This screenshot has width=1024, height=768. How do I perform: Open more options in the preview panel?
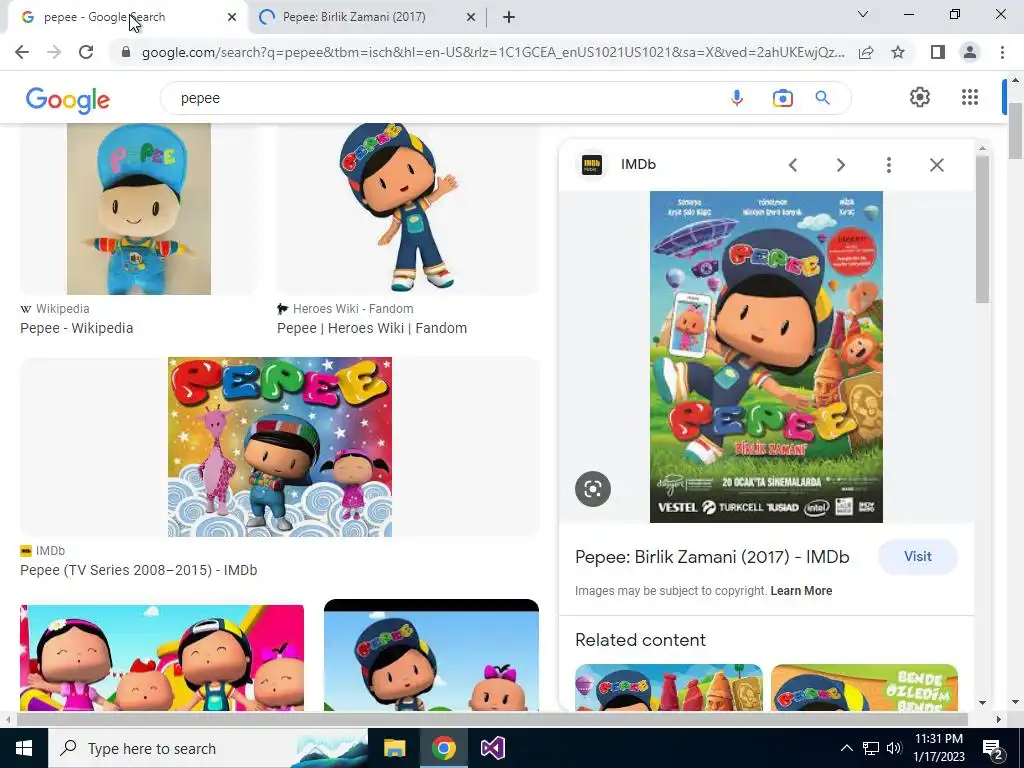(889, 165)
